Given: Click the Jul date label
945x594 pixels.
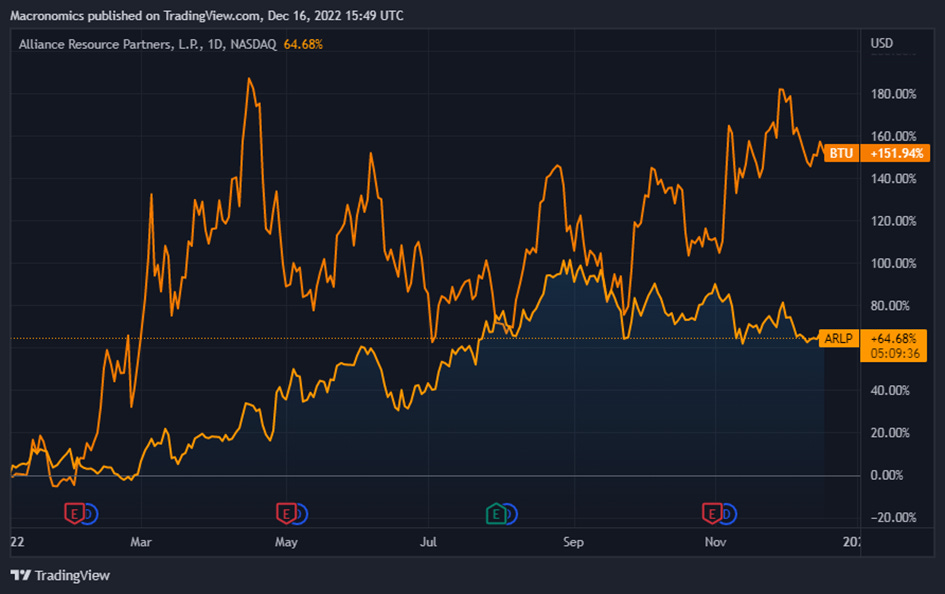Looking at the screenshot, I should [429, 542].
